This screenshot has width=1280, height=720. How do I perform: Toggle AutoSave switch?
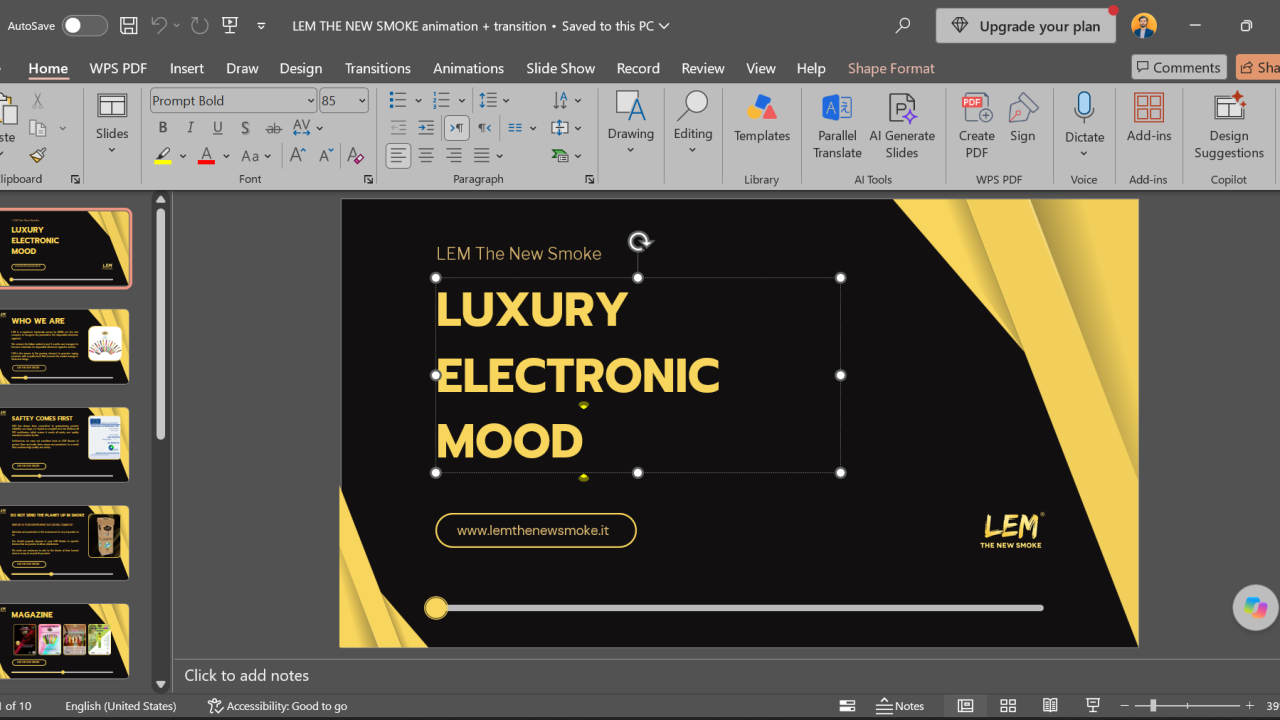click(x=85, y=26)
